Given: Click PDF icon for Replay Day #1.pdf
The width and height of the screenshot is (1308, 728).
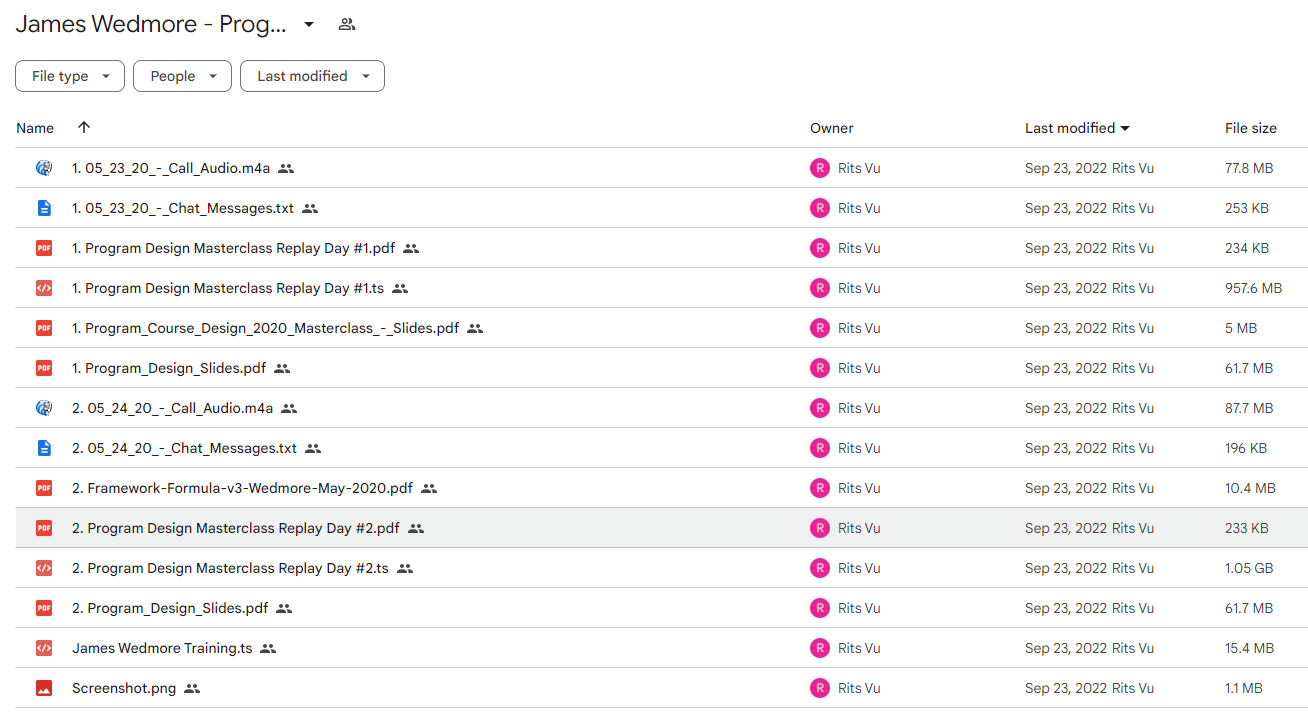Looking at the screenshot, I should 44,248.
